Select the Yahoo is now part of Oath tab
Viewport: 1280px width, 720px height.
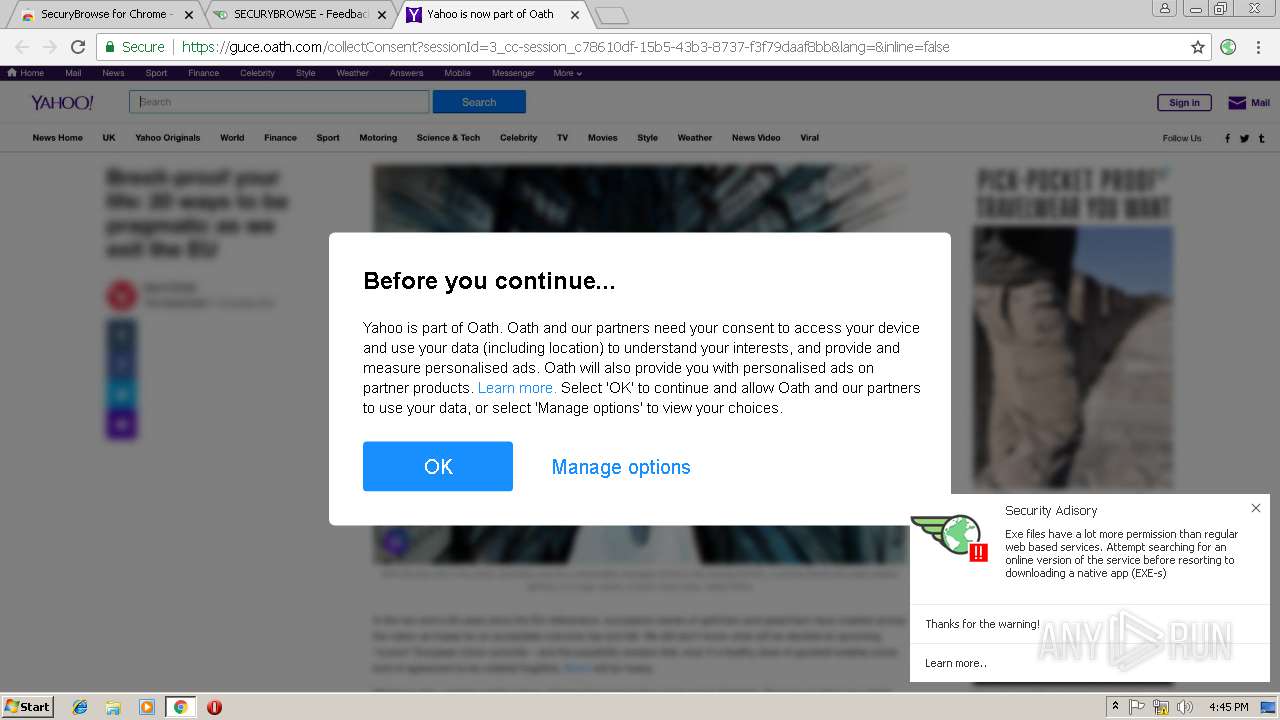(490, 15)
